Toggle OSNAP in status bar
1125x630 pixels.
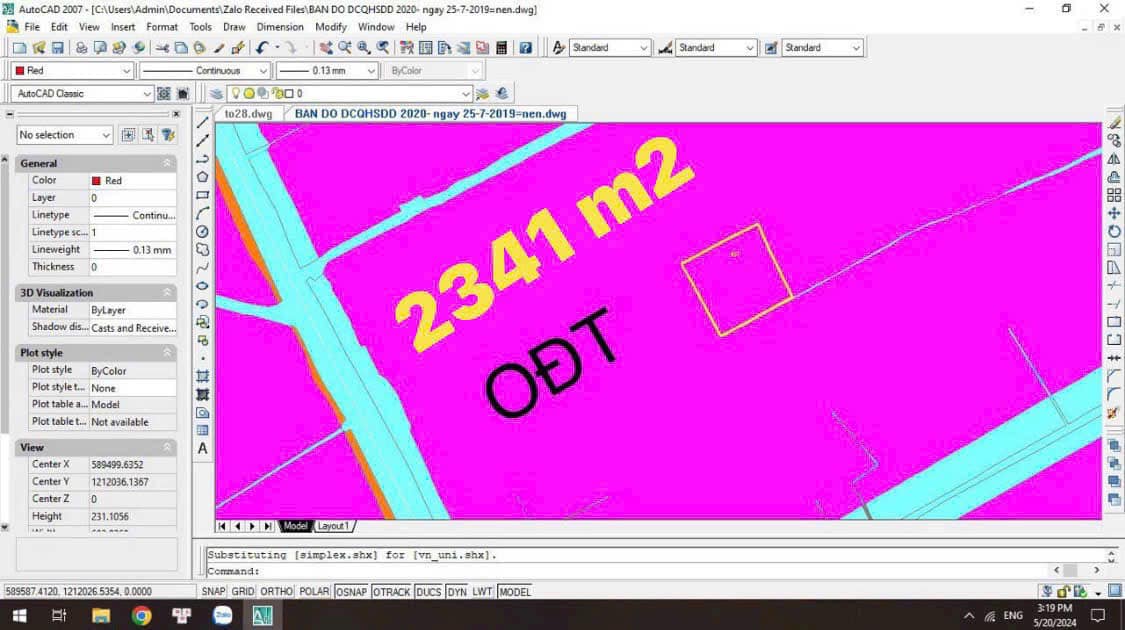click(x=351, y=592)
